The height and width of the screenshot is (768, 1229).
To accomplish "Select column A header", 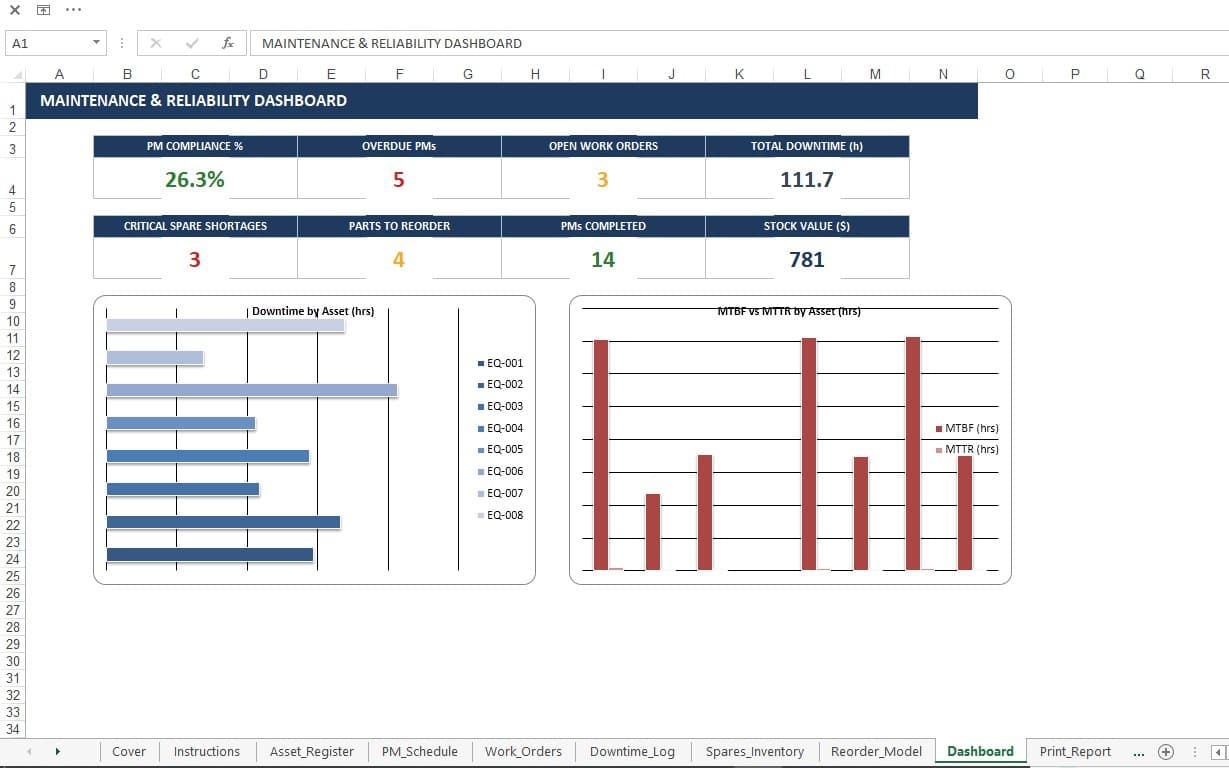I will click(x=59, y=74).
